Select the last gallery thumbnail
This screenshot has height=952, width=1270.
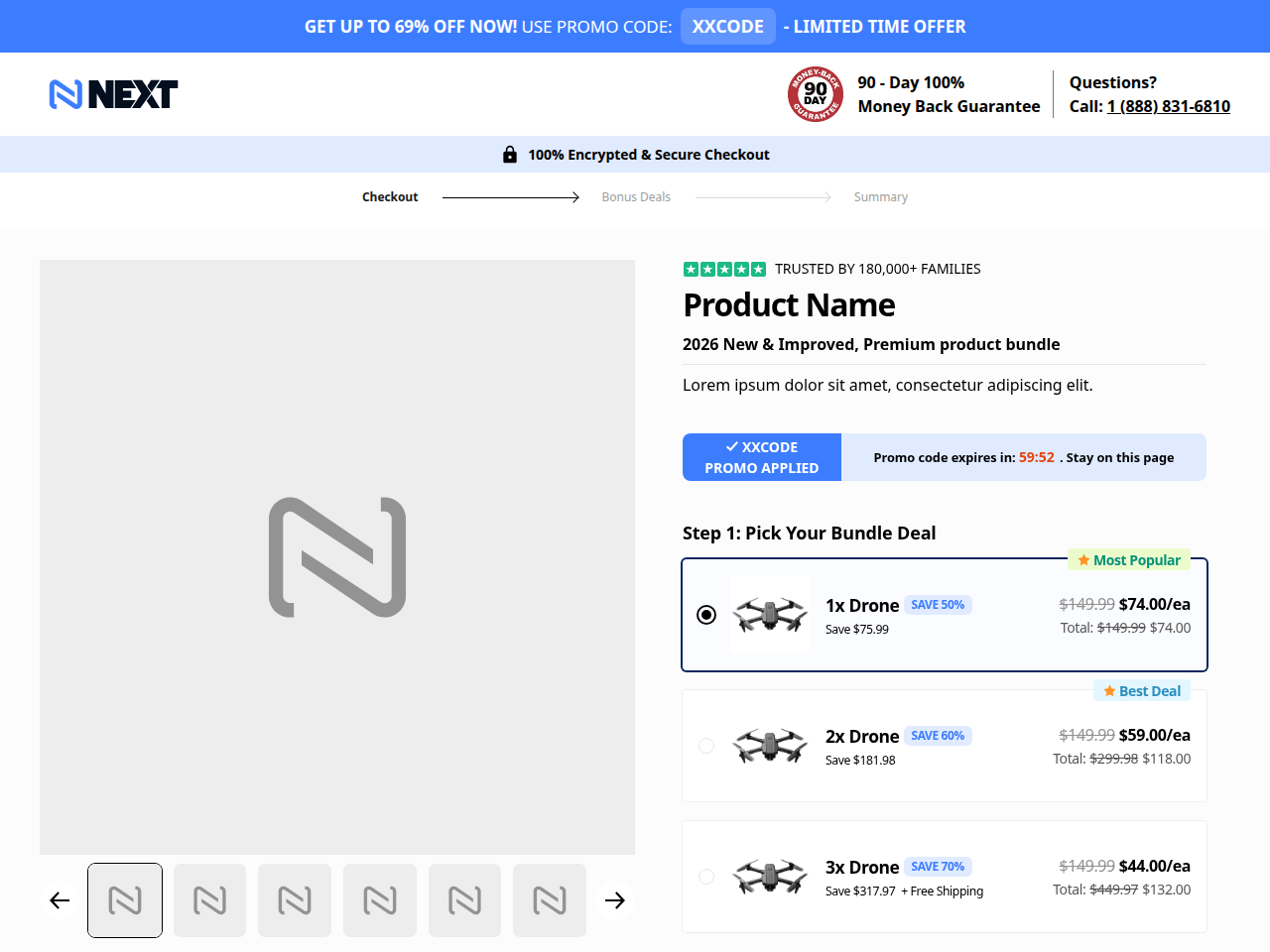550,900
